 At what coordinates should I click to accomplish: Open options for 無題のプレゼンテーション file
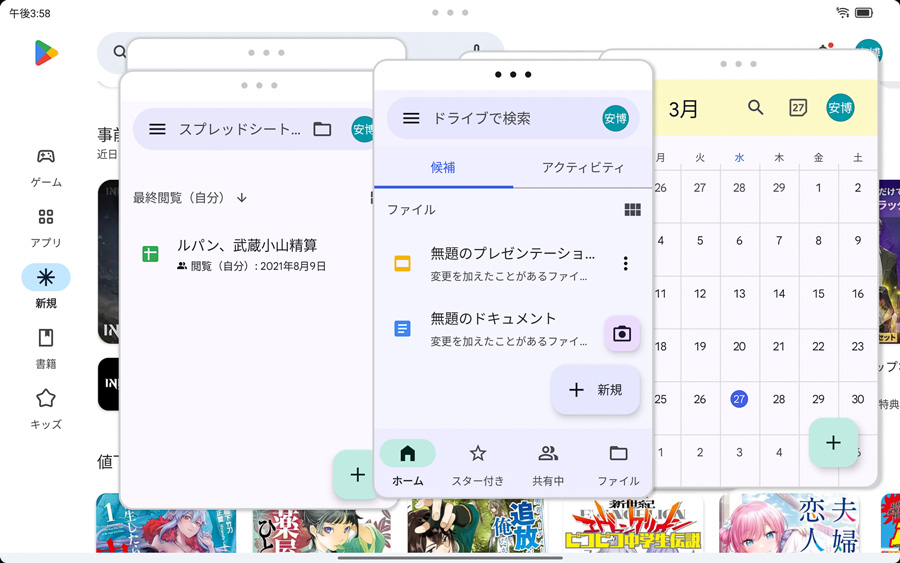[626, 263]
